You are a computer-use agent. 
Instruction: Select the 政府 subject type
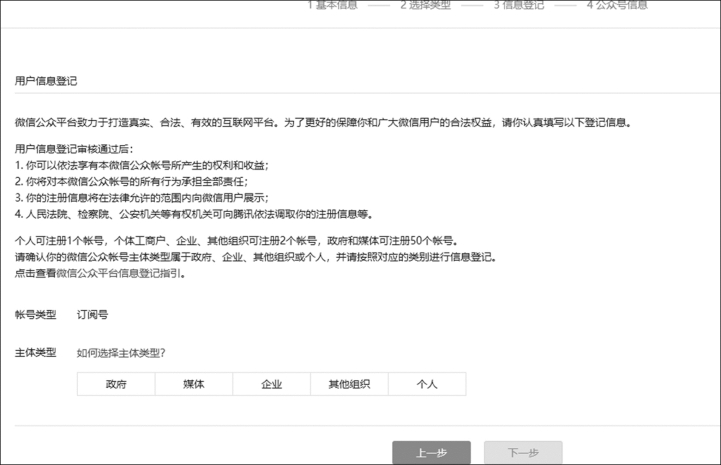click(116, 384)
